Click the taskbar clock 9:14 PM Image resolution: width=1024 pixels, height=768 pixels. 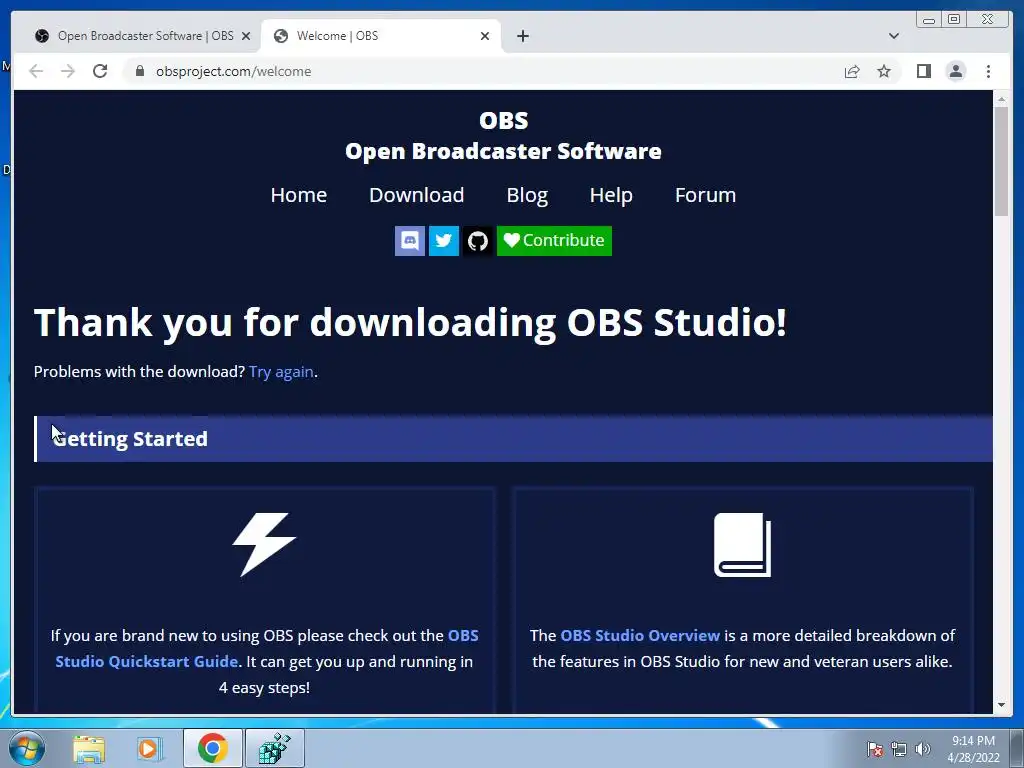point(973,749)
